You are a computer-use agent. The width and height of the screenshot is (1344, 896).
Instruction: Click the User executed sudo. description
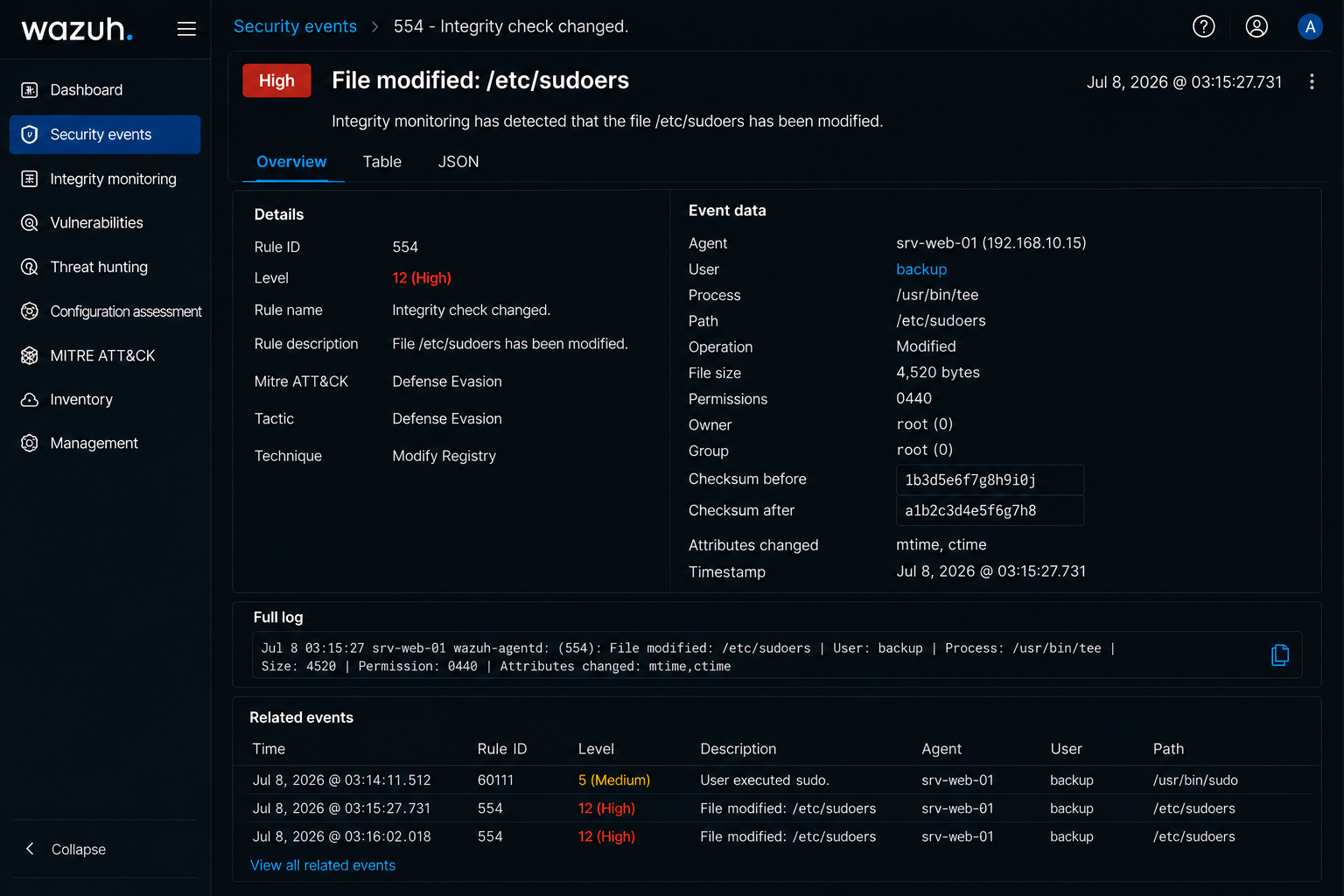pos(765,780)
